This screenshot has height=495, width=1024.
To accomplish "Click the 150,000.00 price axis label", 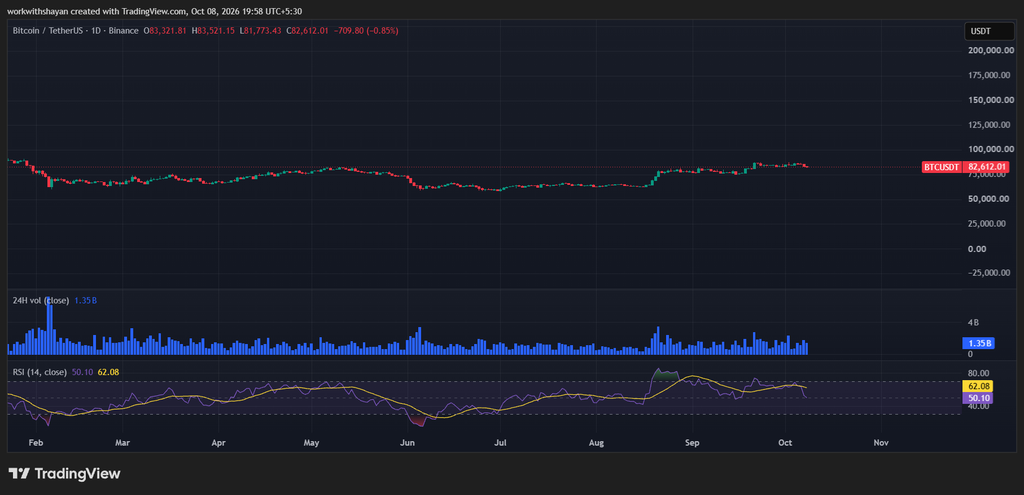I will [x=989, y=100].
